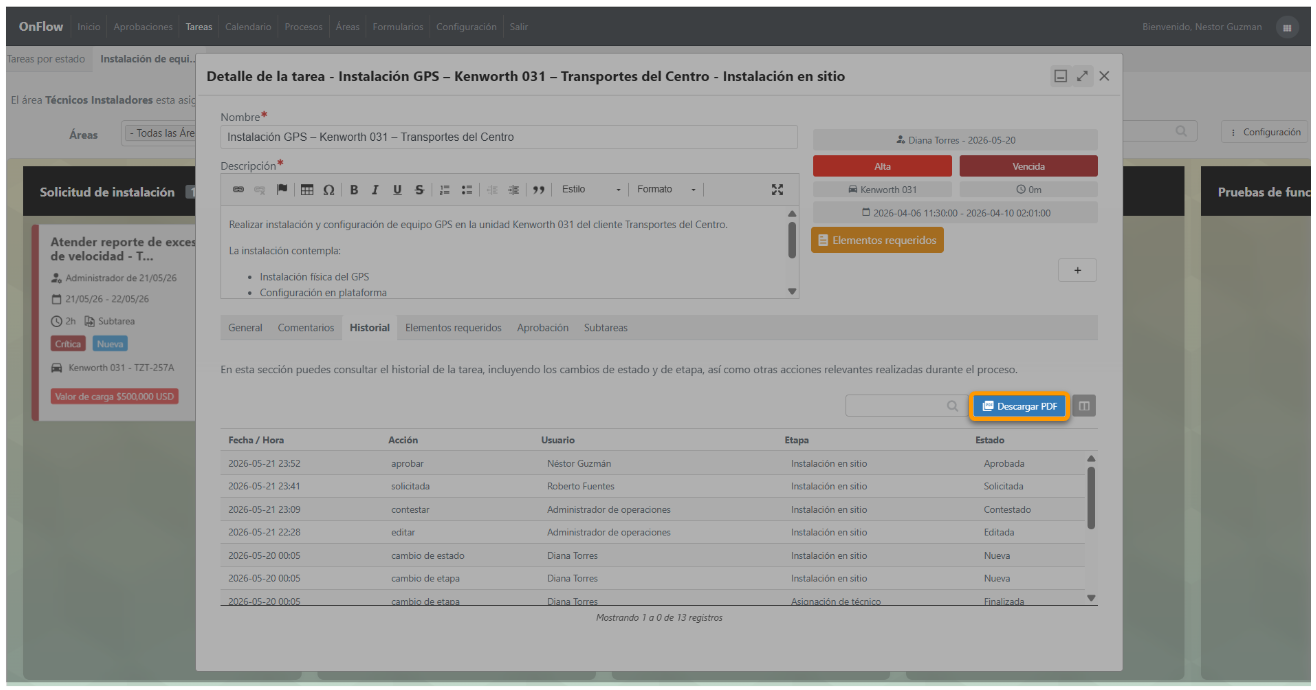Viewport: 1316px width, 690px height.
Task: Download the history as PDF
Action: click(x=1020, y=406)
